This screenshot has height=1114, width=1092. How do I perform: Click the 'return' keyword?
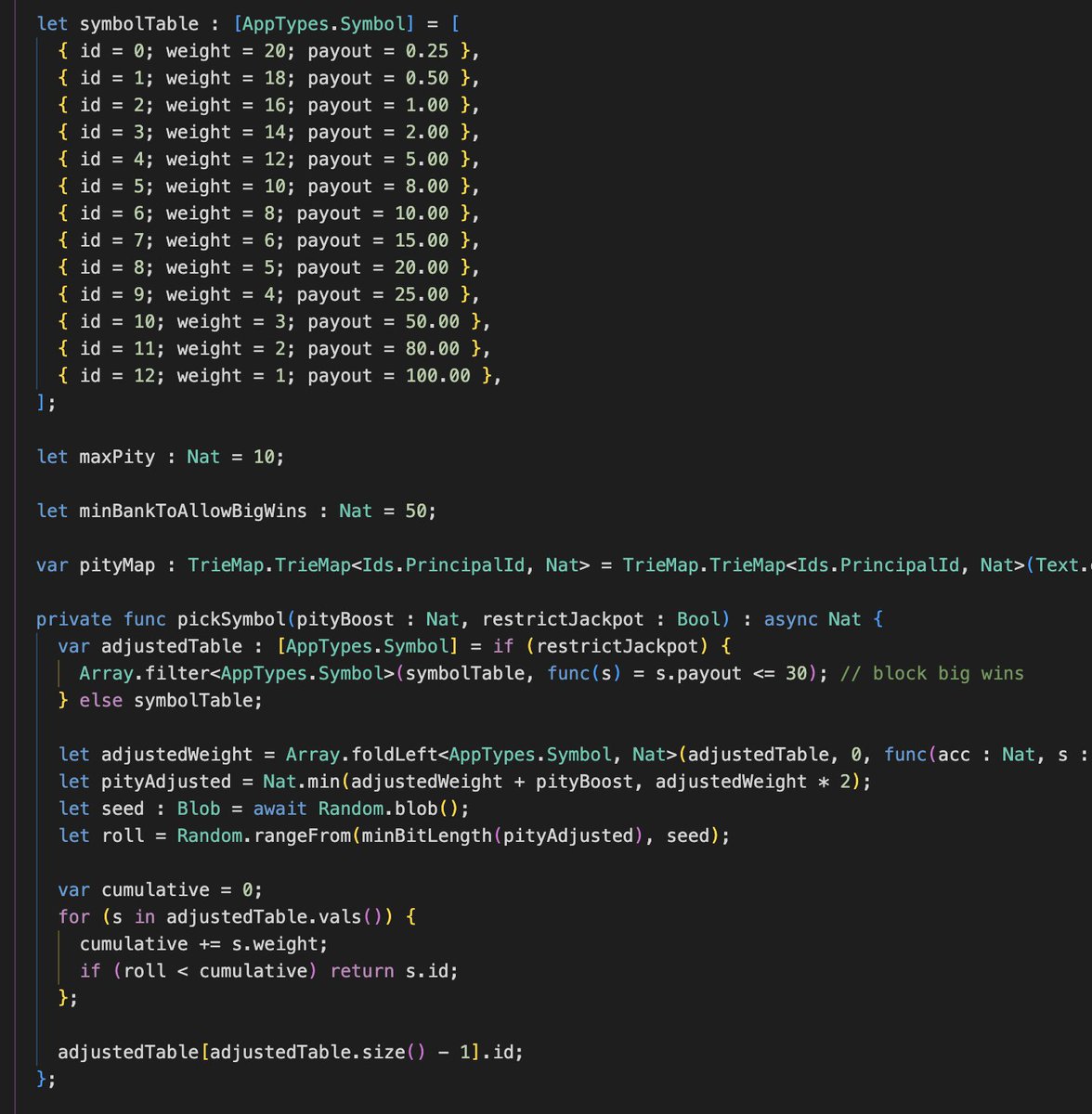361,971
